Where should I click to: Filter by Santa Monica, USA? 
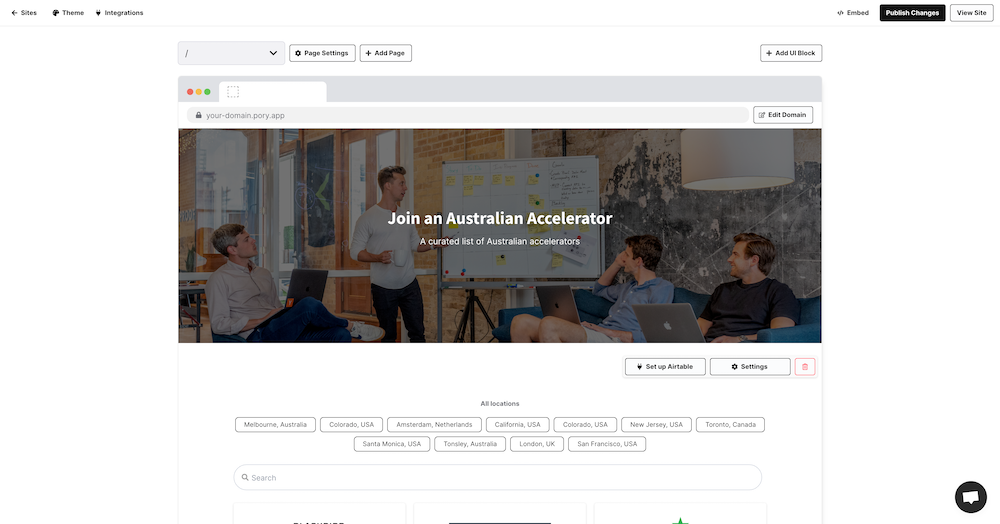tap(392, 444)
